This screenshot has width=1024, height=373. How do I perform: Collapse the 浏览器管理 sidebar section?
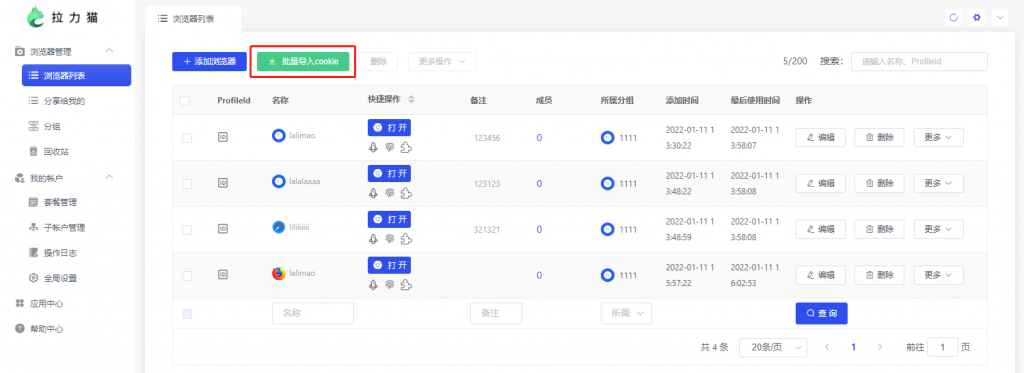coord(110,50)
